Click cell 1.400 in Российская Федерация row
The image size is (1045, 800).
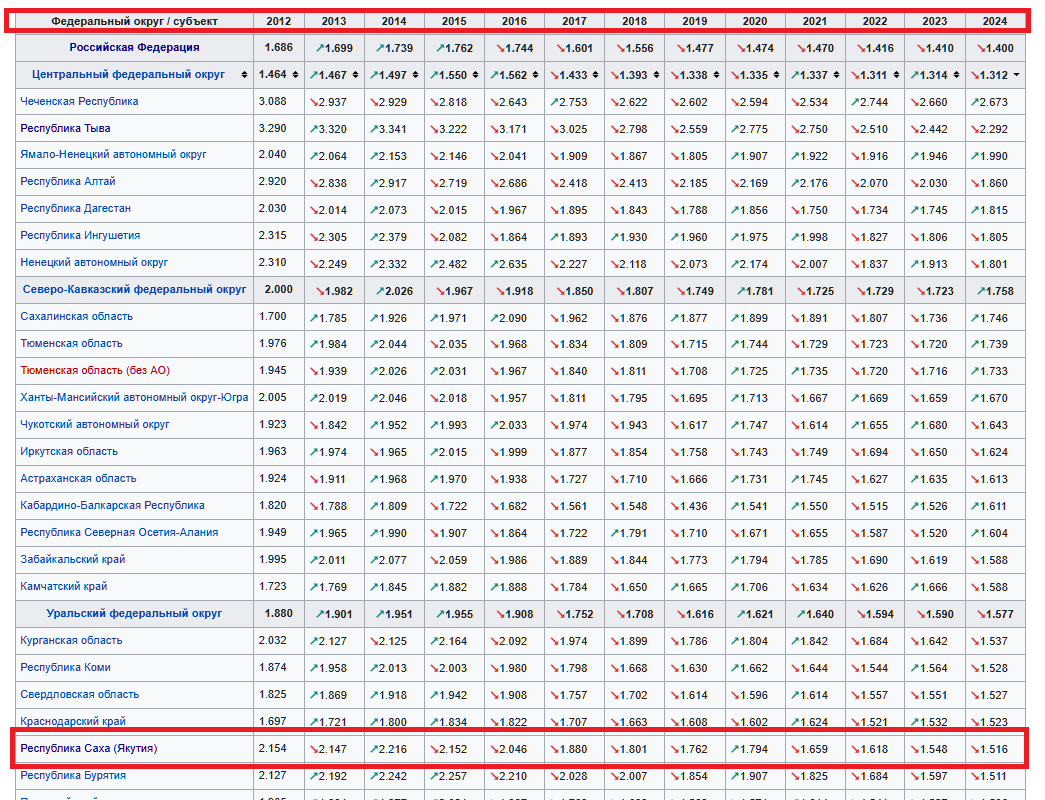click(995, 48)
